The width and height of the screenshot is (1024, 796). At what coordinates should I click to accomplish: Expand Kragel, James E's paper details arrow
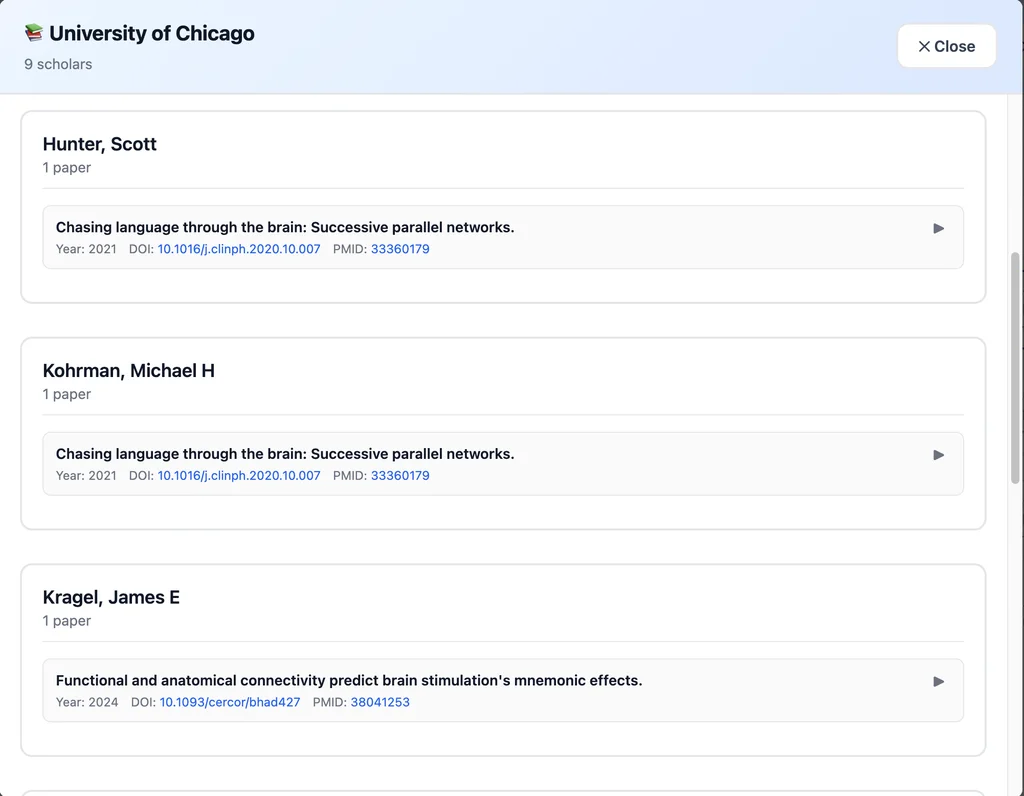[938, 682]
